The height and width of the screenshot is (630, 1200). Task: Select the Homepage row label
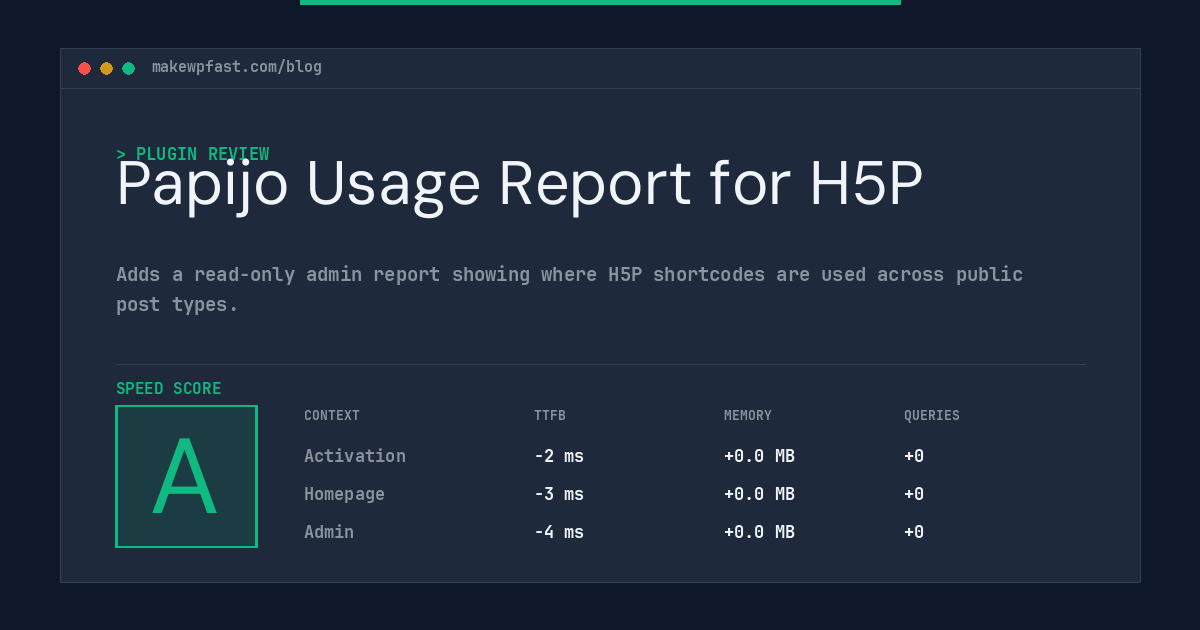344,494
